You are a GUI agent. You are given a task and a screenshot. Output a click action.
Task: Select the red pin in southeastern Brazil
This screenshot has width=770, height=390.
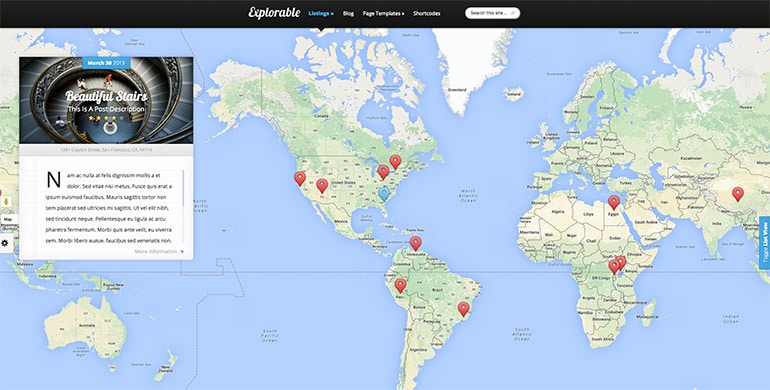(x=463, y=309)
